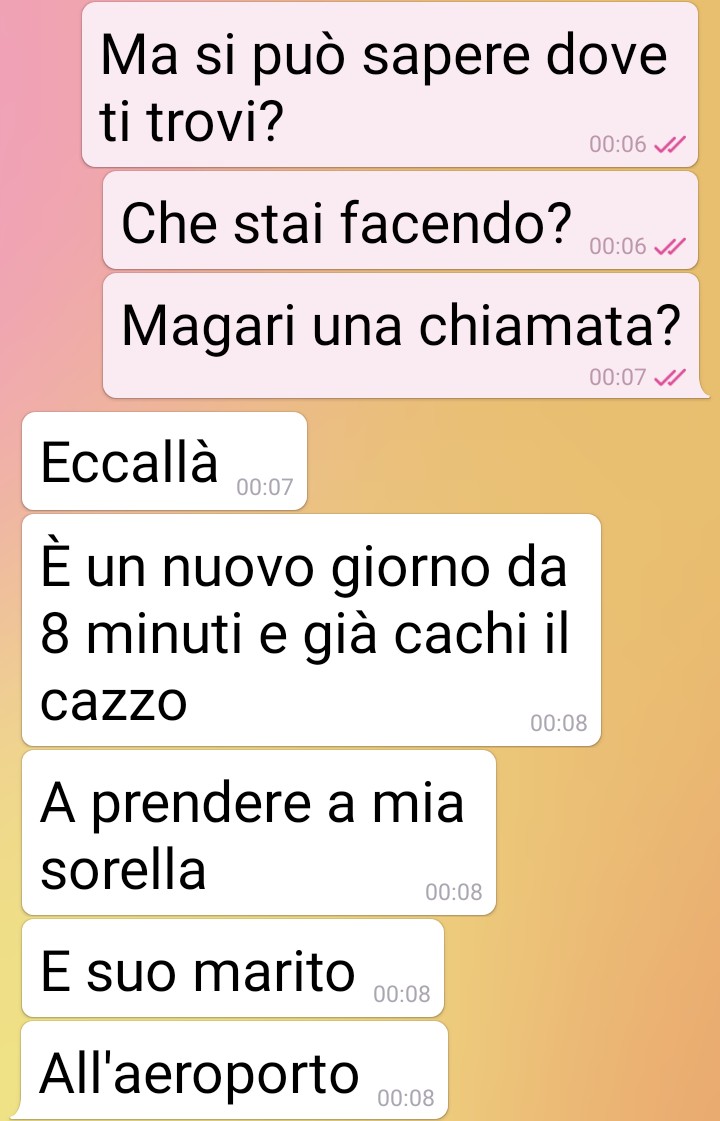Select the 'All'aeroporto' message bubble
This screenshot has width=720, height=1121.
point(233,1070)
